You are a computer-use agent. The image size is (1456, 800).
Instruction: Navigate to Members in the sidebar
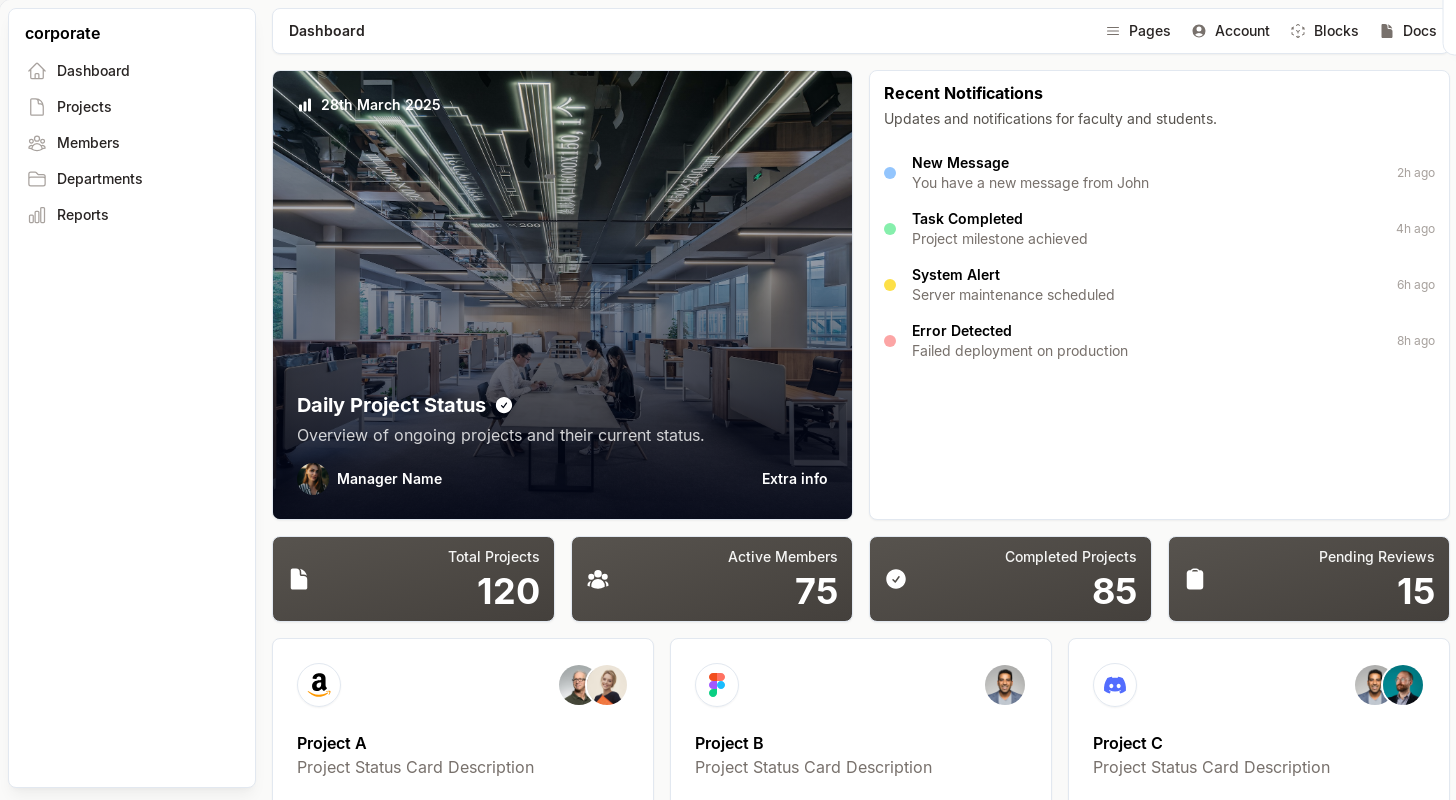tap(88, 143)
